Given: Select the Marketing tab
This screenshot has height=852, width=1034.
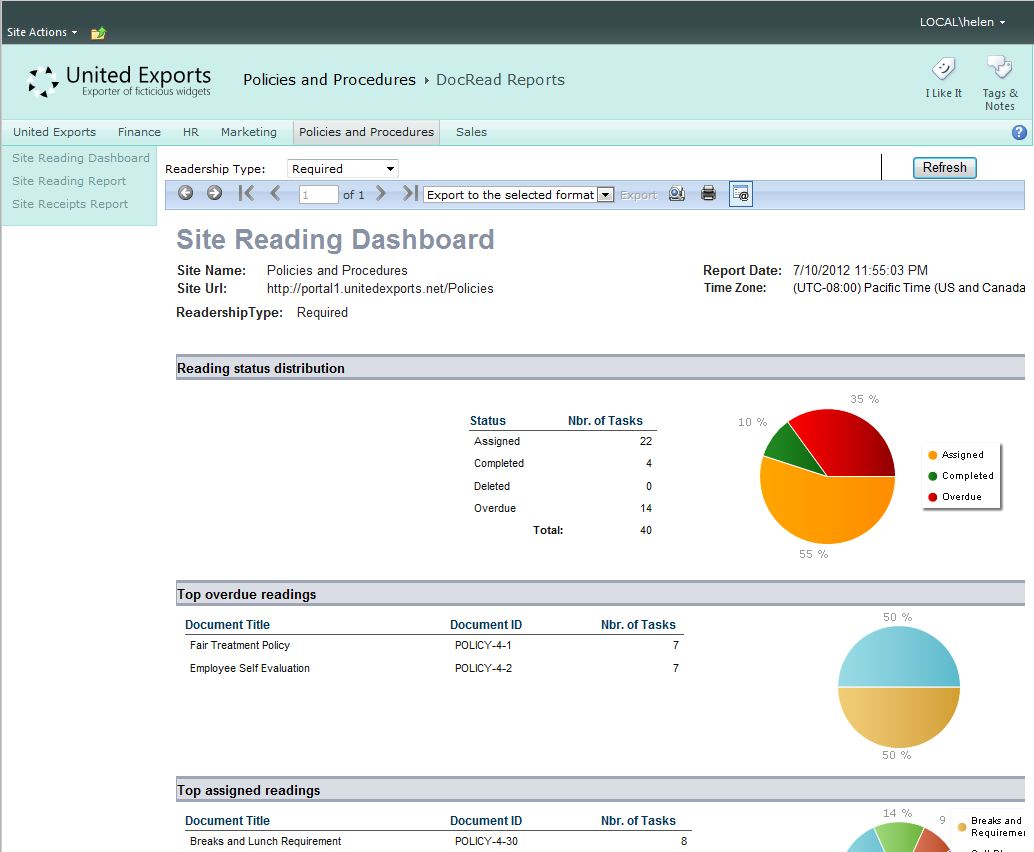Looking at the screenshot, I should tap(249, 132).
